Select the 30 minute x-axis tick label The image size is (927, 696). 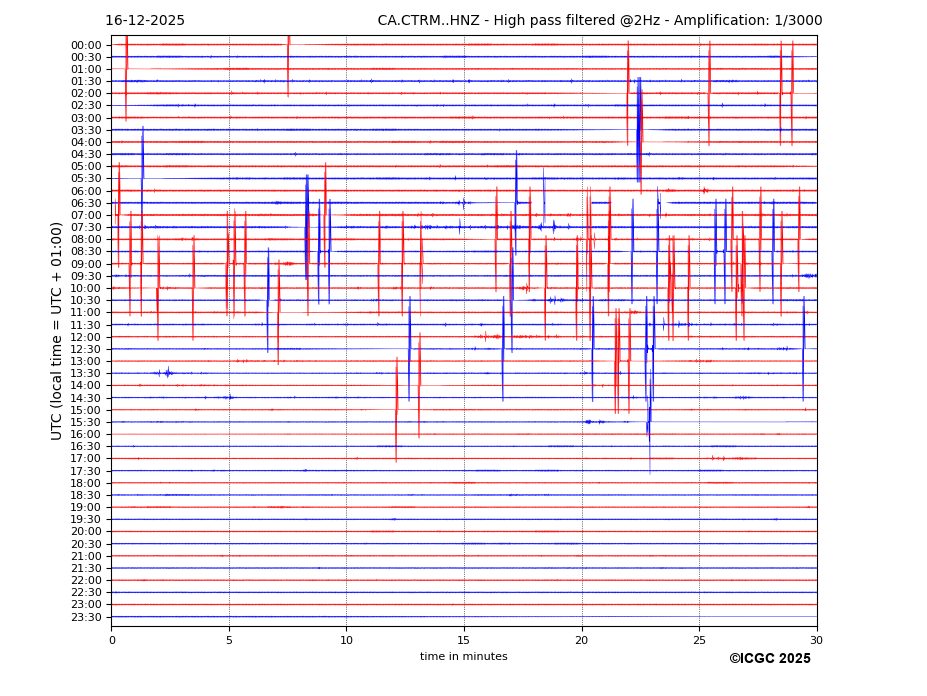[x=816, y=640]
